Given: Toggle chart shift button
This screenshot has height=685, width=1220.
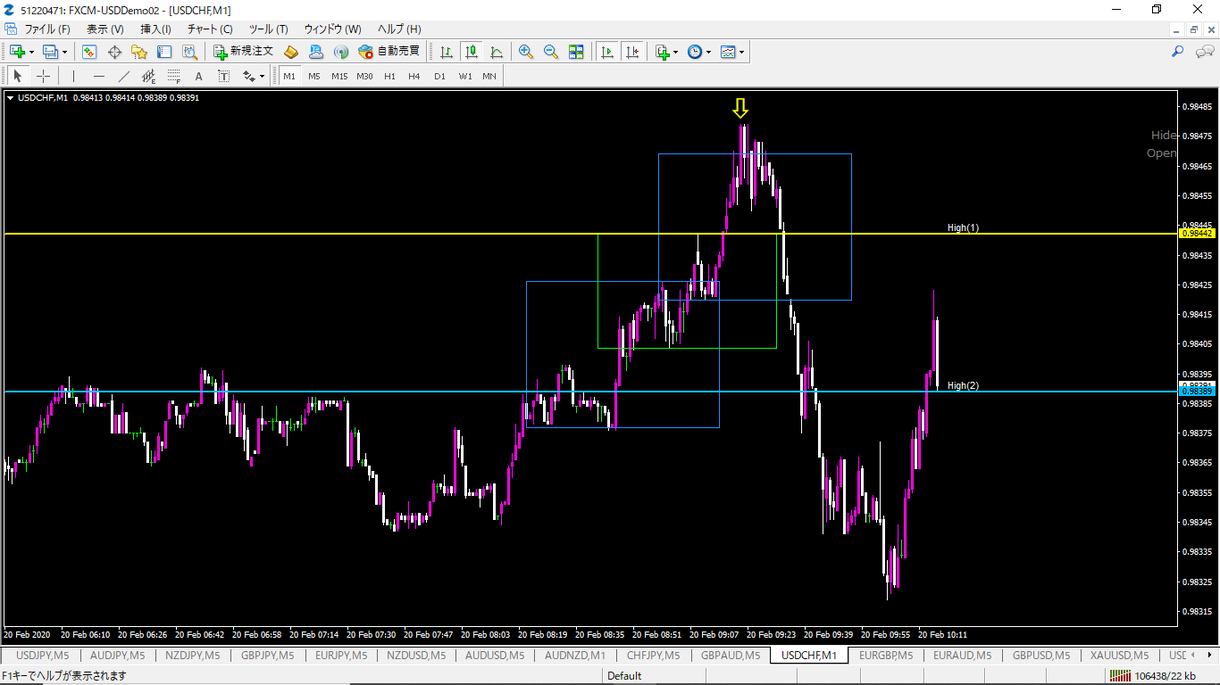Looking at the screenshot, I should point(632,52).
